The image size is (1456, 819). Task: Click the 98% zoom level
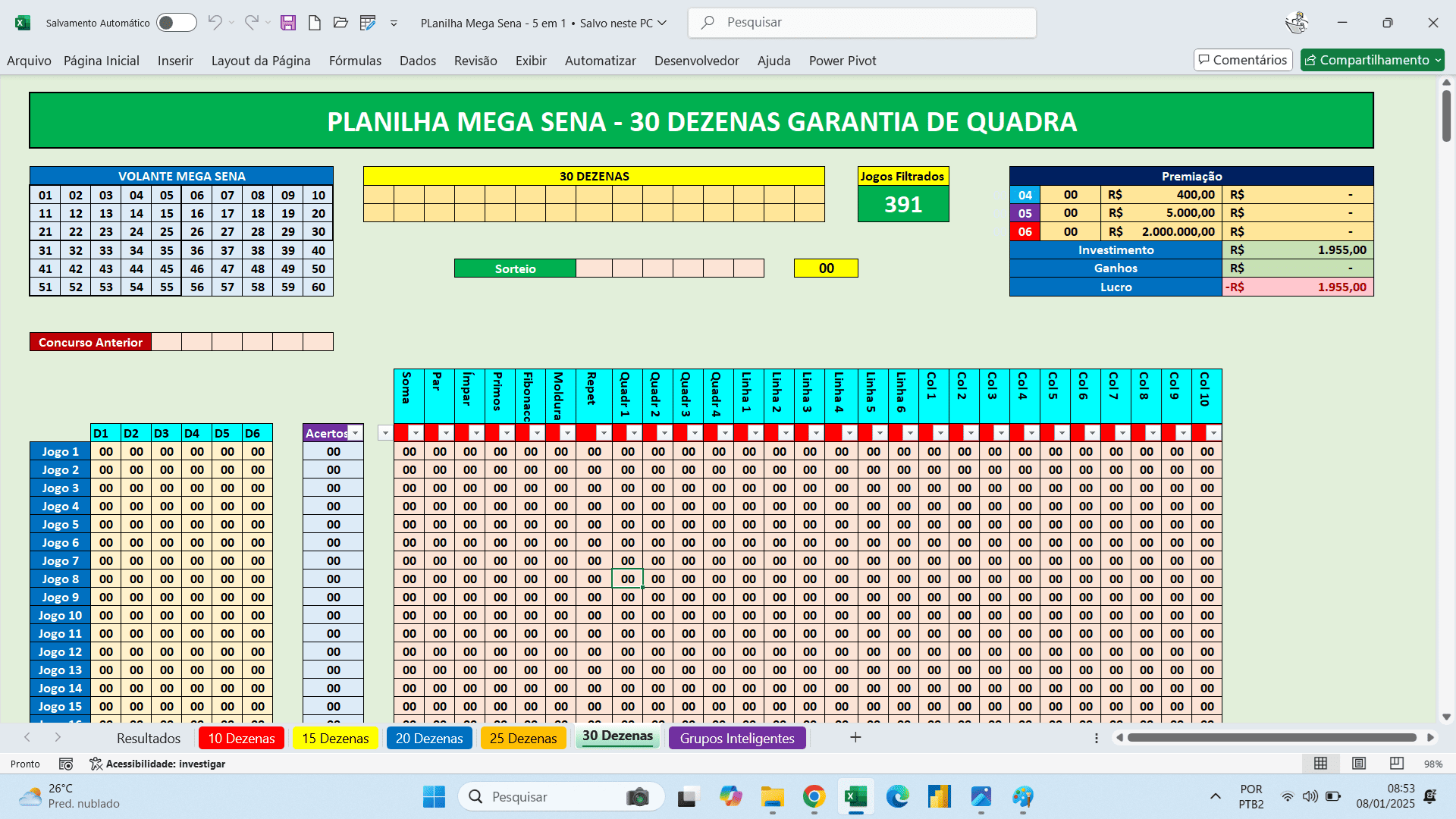click(1433, 764)
